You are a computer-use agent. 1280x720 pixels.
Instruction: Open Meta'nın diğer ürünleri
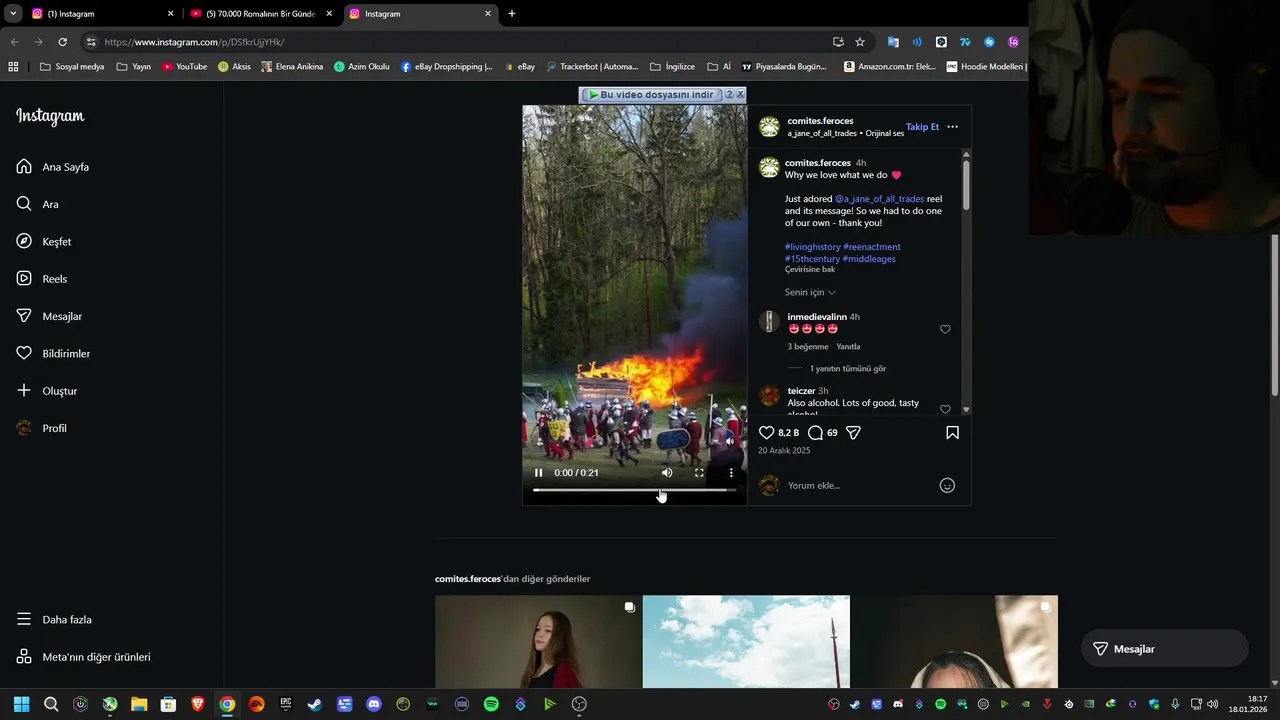(83, 657)
